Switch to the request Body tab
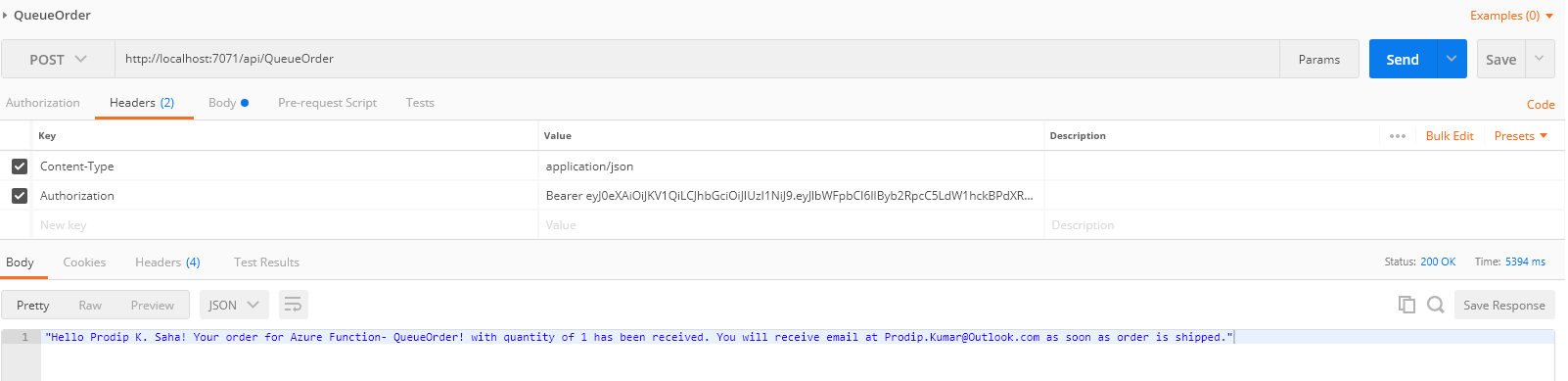The image size is (1568, 381). (x=228, y=103)
